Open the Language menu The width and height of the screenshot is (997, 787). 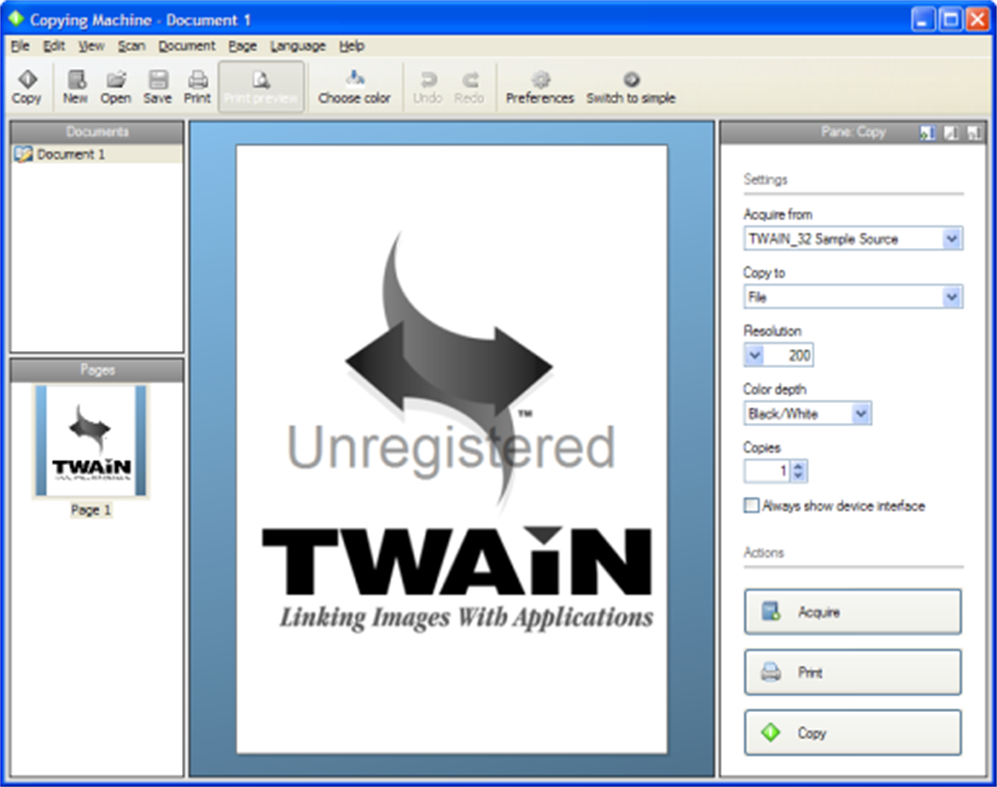[298, 46]
